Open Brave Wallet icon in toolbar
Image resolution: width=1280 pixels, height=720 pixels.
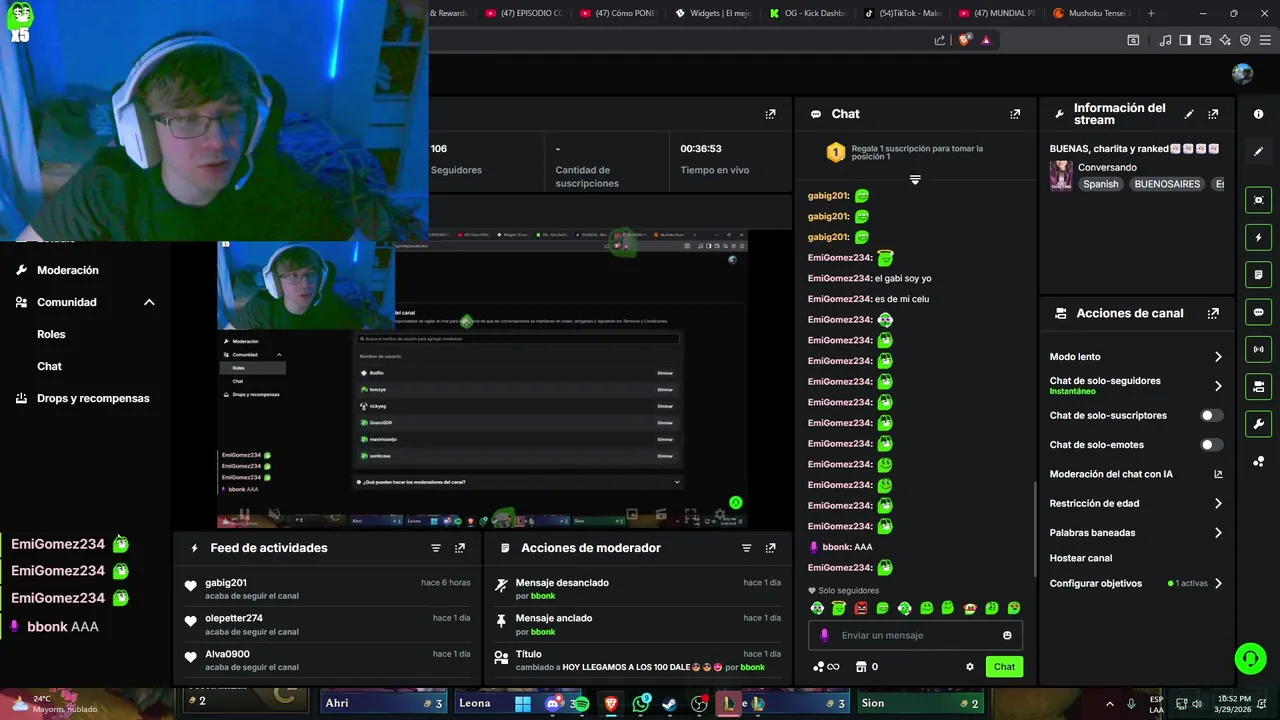(x=1205, y=40)
